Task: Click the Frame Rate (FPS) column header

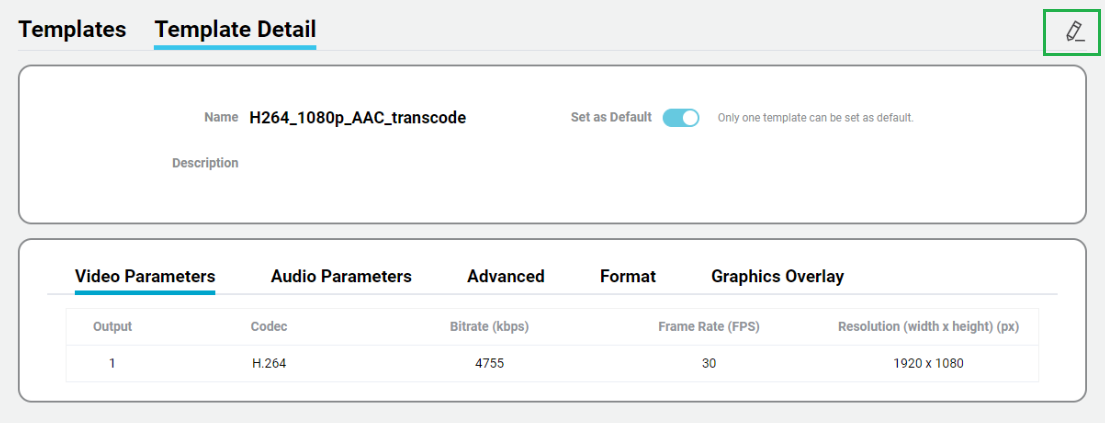Action: coord(708,326)
